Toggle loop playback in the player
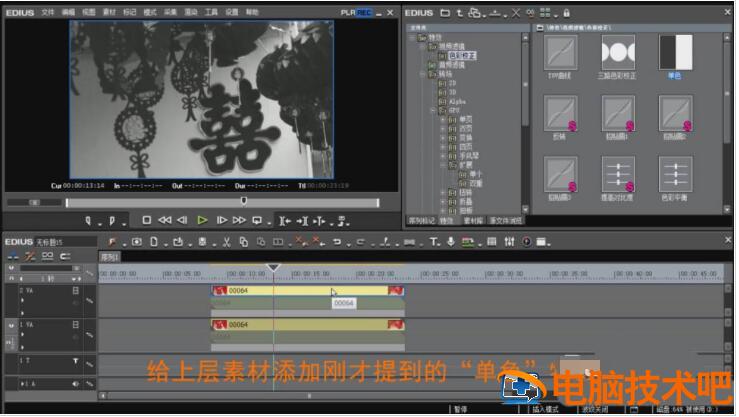The image size is (739, 417). click(x=257, y=220)
